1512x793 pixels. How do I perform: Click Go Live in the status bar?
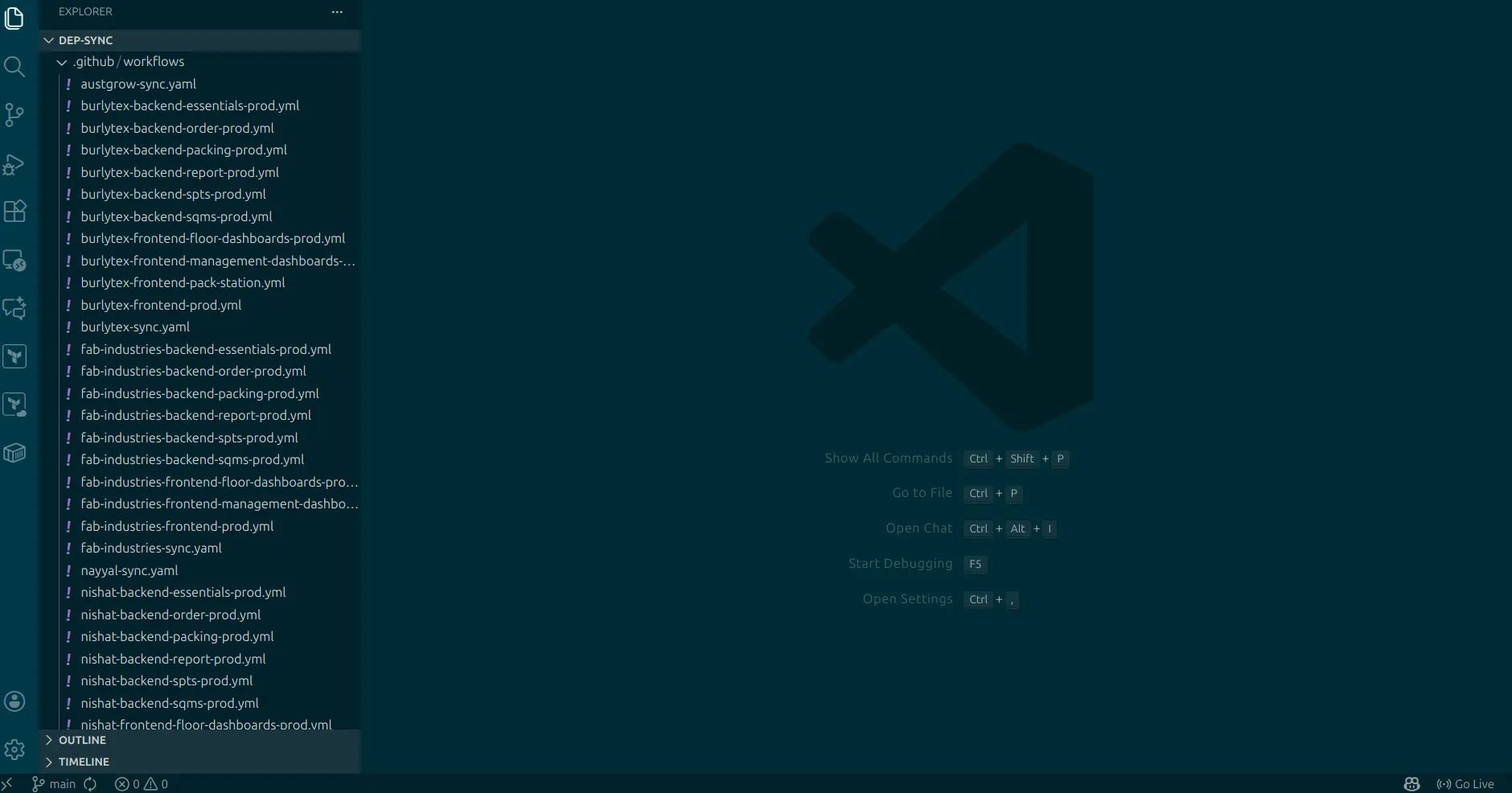pos(1468,783)
